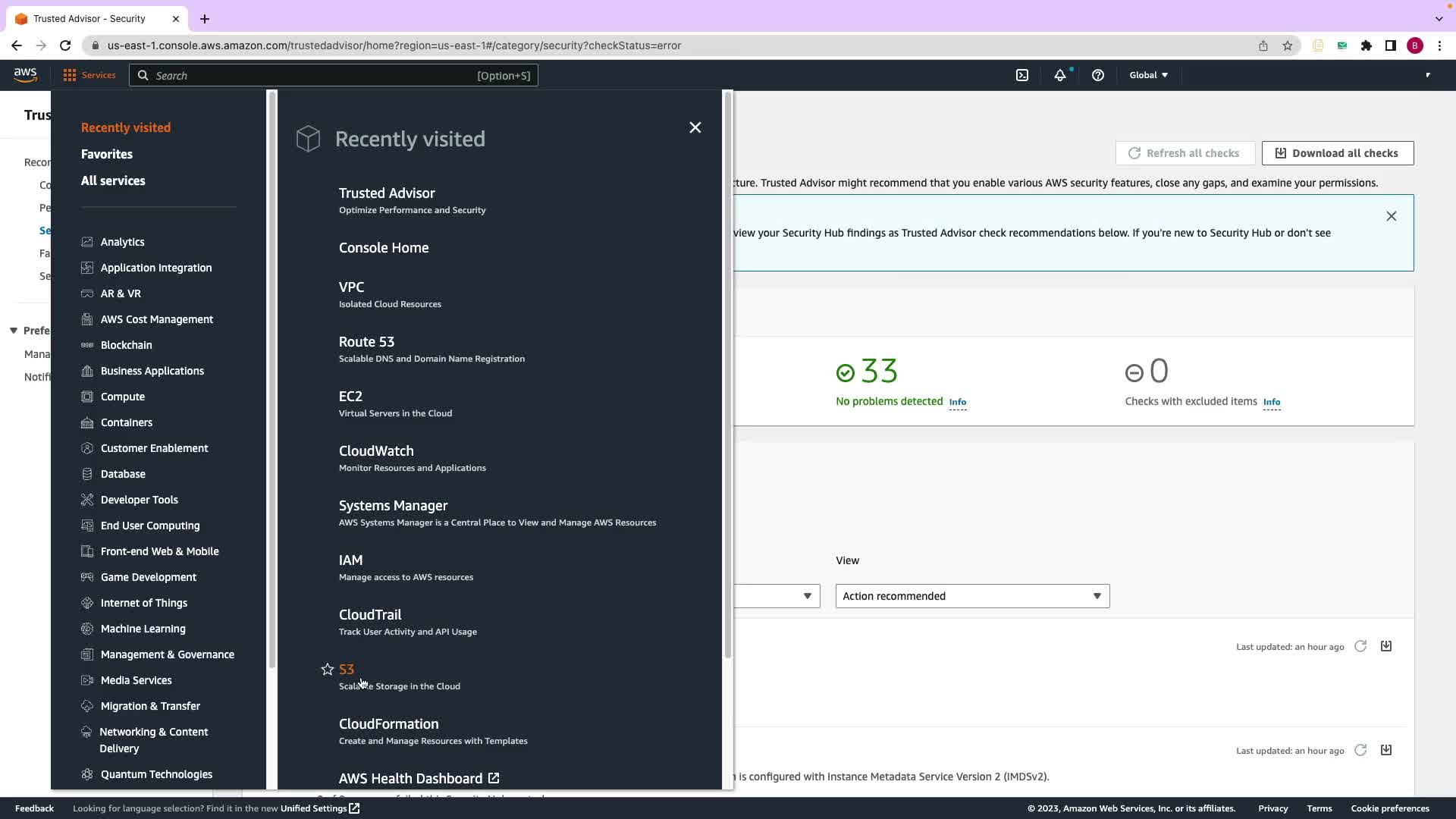Dismiss the Security Hub info banner
The width and height of the screenshot is (1456, 819).
coord(1391,217)
